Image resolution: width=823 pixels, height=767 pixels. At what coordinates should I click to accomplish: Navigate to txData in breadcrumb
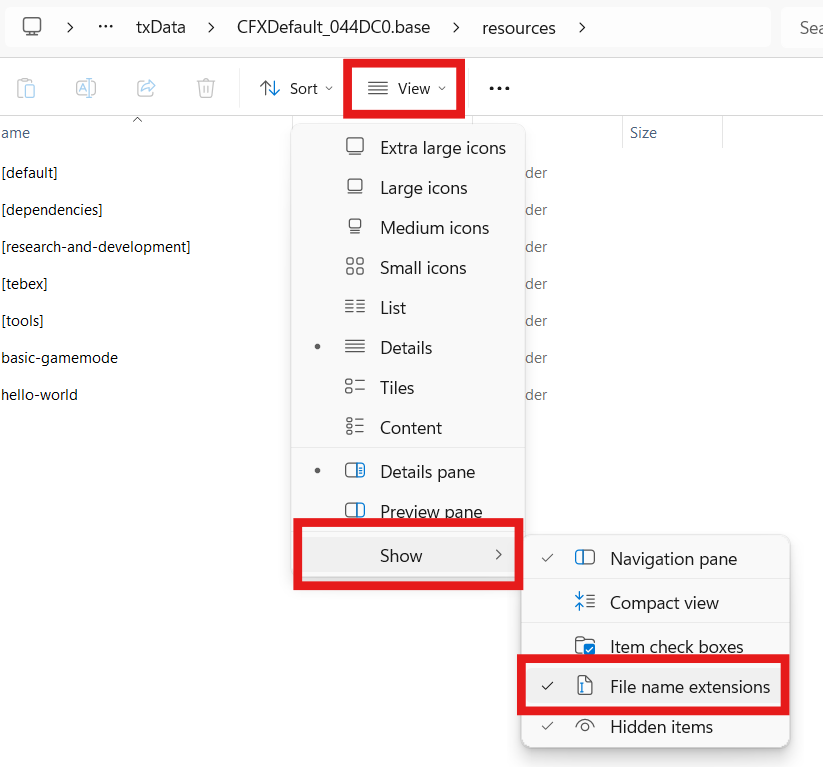[161, 27]
